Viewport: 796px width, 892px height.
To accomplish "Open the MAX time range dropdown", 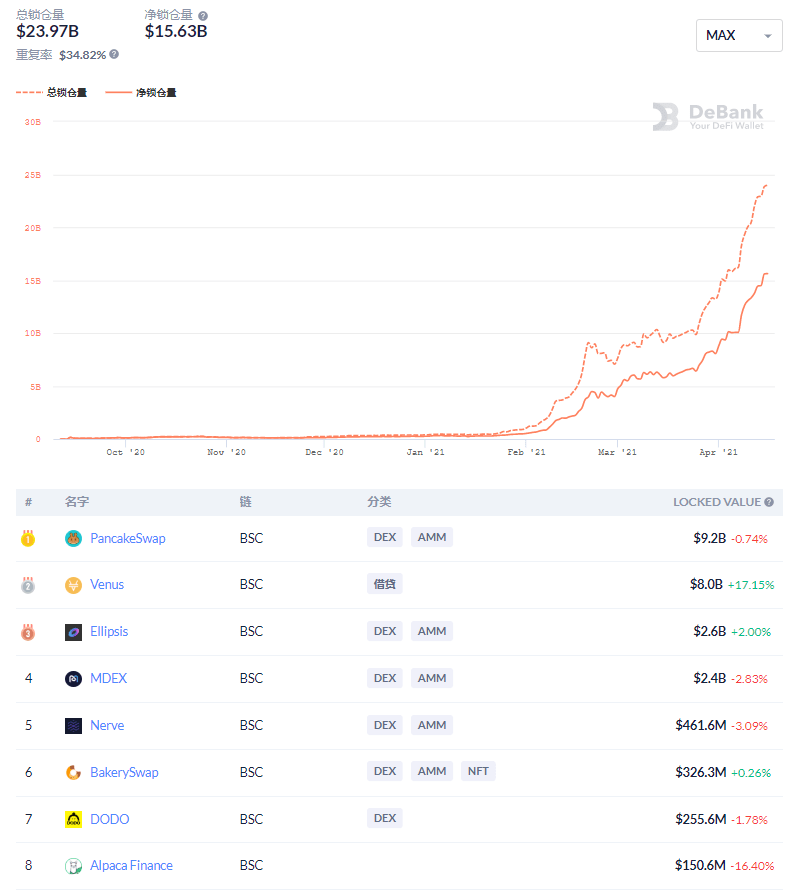I will (x=739, y=35).
